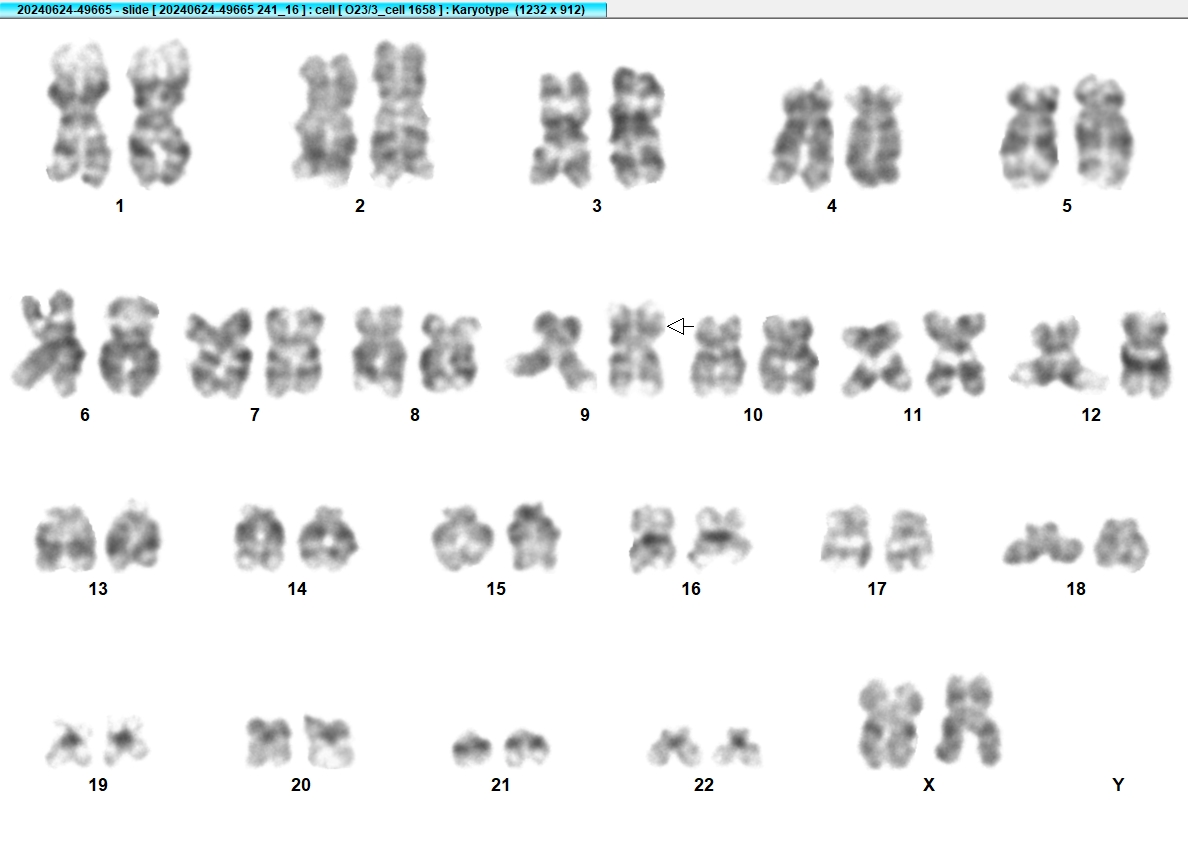Select the right chromosome 8 homolog
The width and height of the screenshot is (1188, 846).
450,354
